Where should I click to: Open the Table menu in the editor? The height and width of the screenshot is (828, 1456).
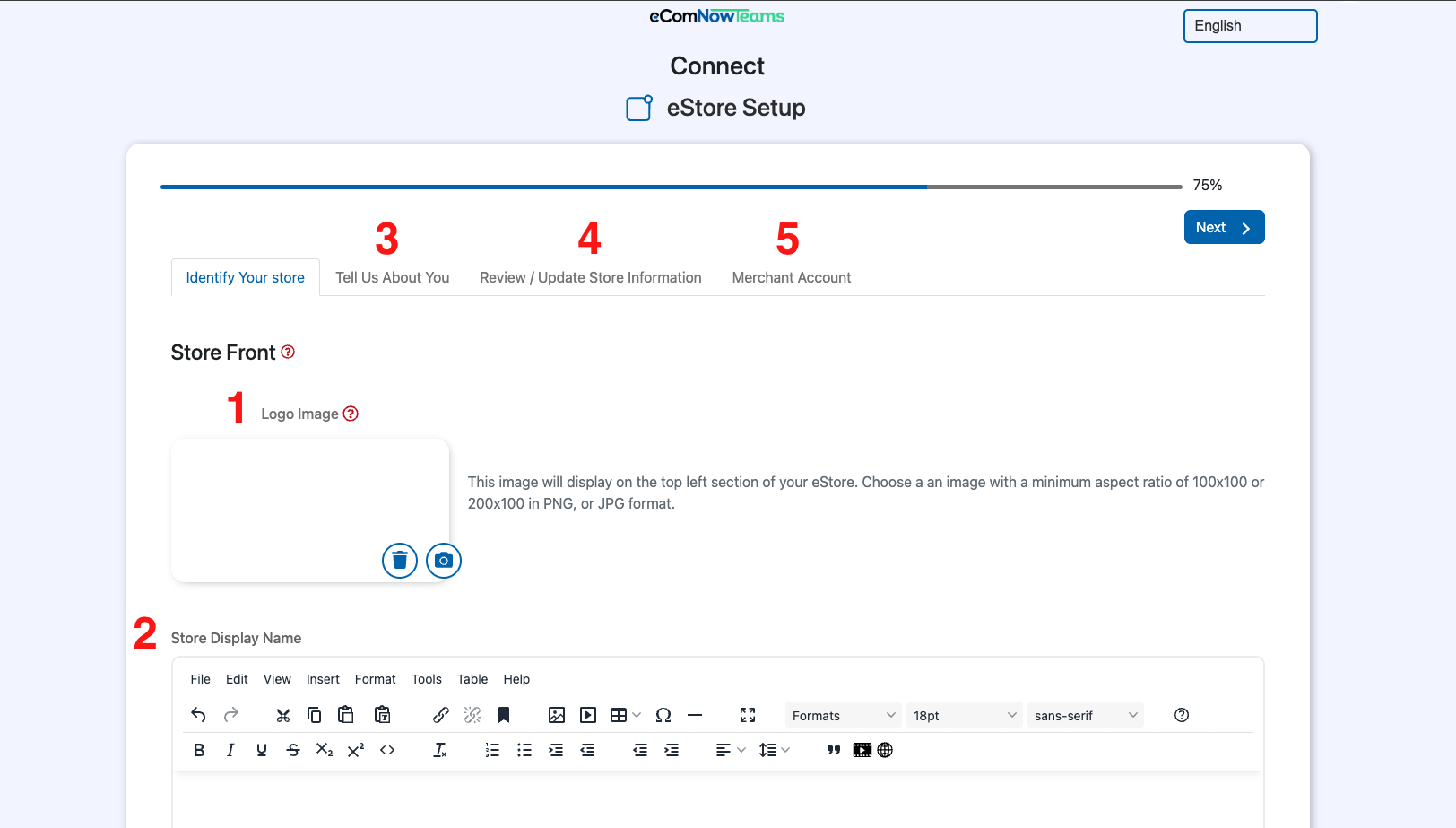point(472,679)
